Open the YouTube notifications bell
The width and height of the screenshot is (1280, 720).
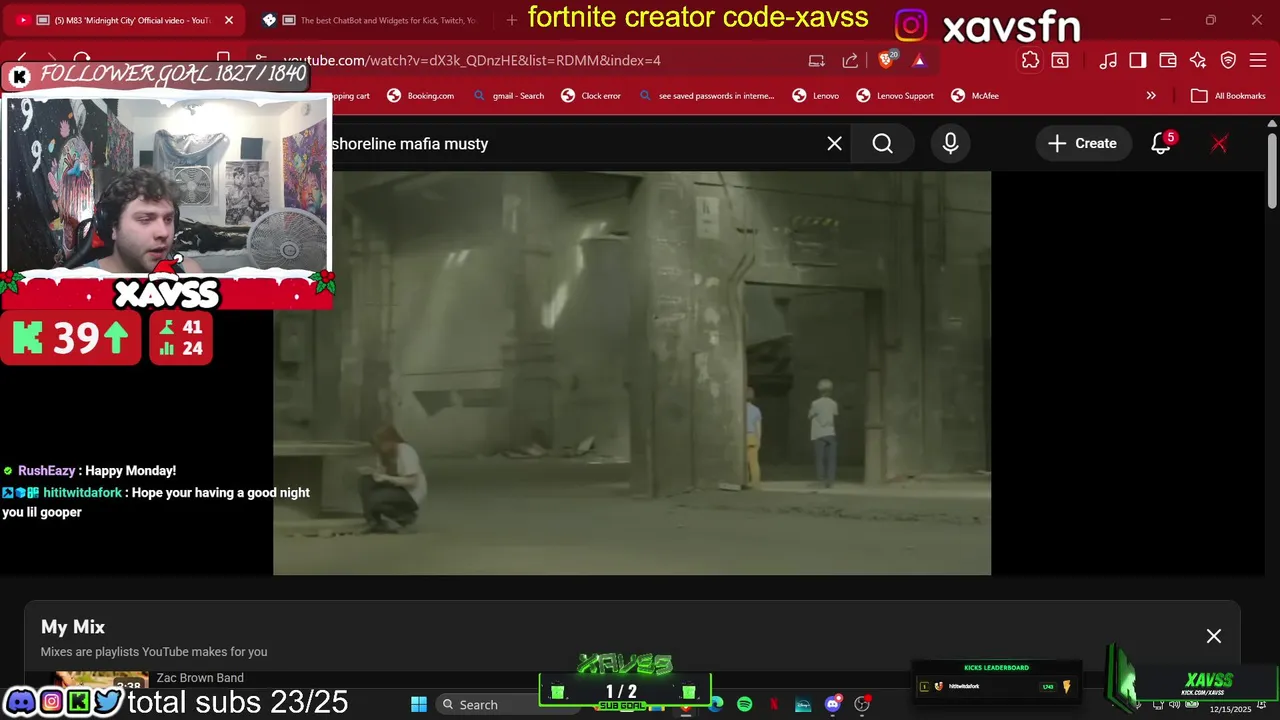(1161, 144)
